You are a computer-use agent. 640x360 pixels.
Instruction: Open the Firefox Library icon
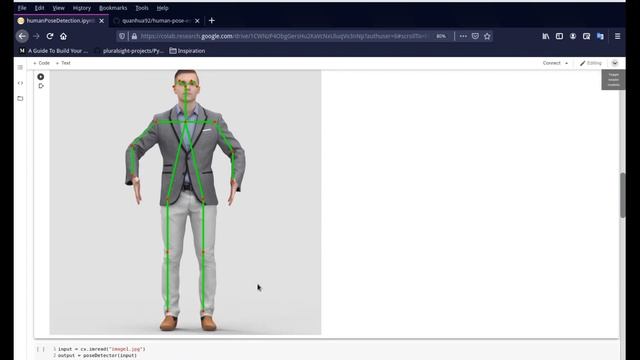pyautogui.click(x=546, y=36)
